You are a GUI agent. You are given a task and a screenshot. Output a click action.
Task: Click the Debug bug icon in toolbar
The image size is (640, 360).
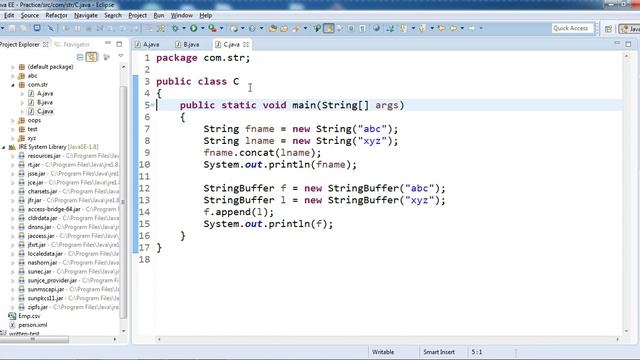click(176, 28)
